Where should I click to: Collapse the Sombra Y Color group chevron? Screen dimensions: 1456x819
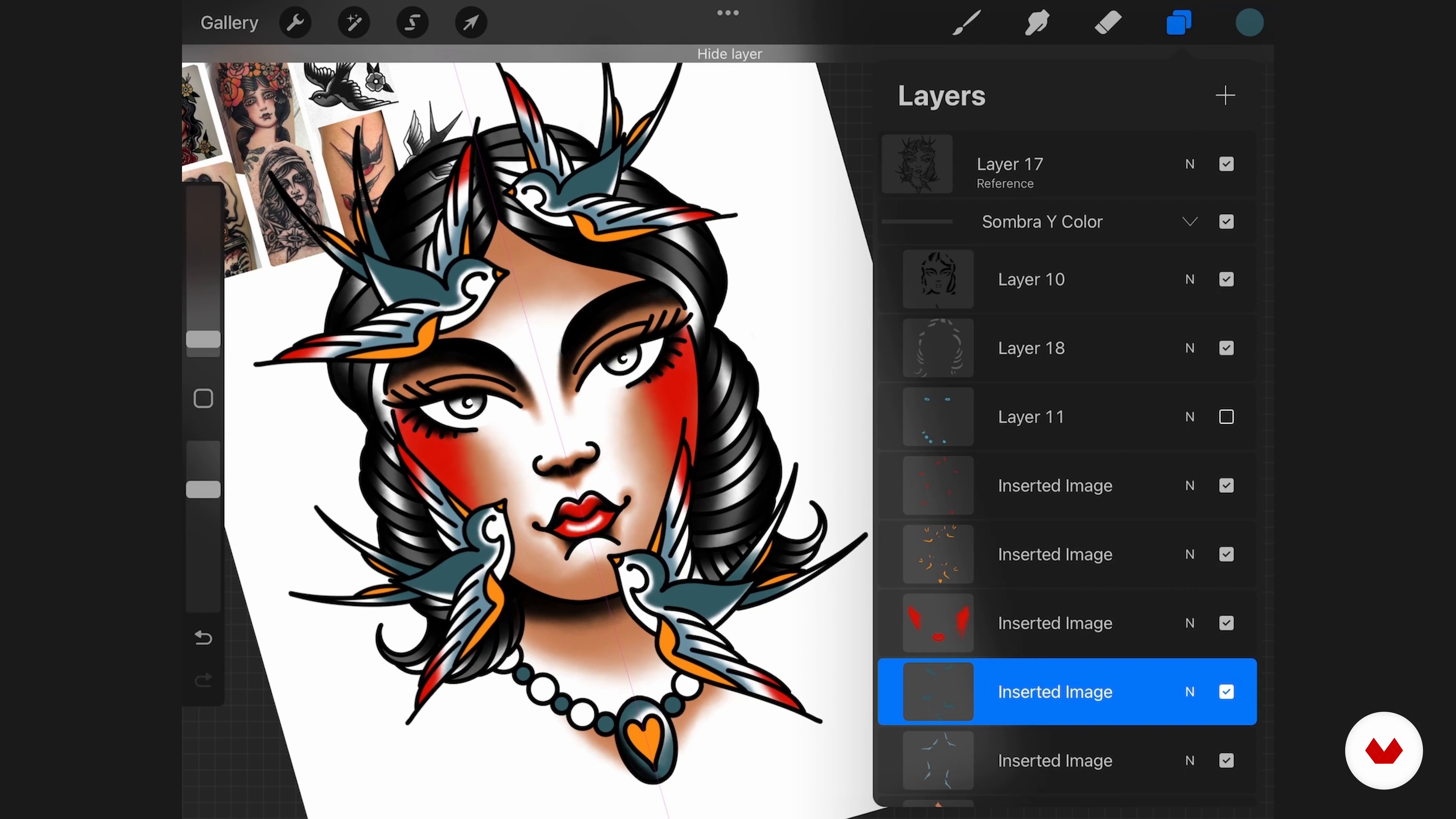(1190, 221)
